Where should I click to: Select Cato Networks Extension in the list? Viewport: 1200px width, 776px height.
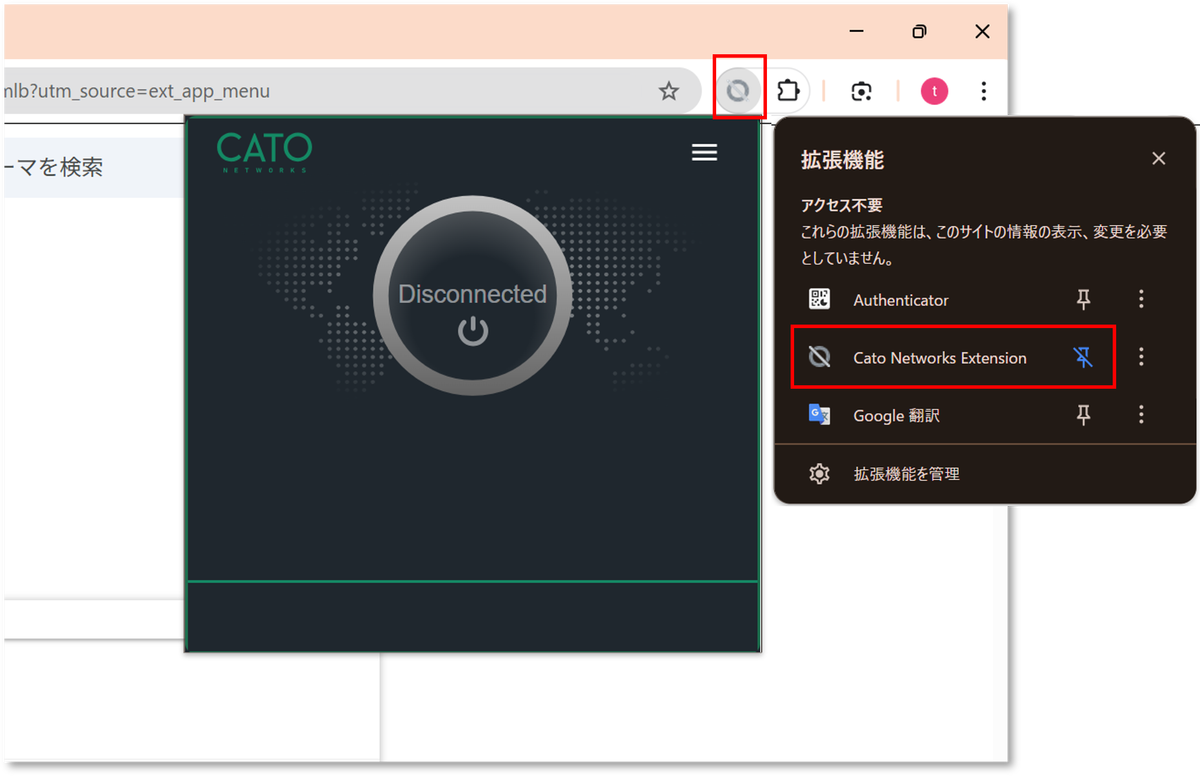(938, 358)
